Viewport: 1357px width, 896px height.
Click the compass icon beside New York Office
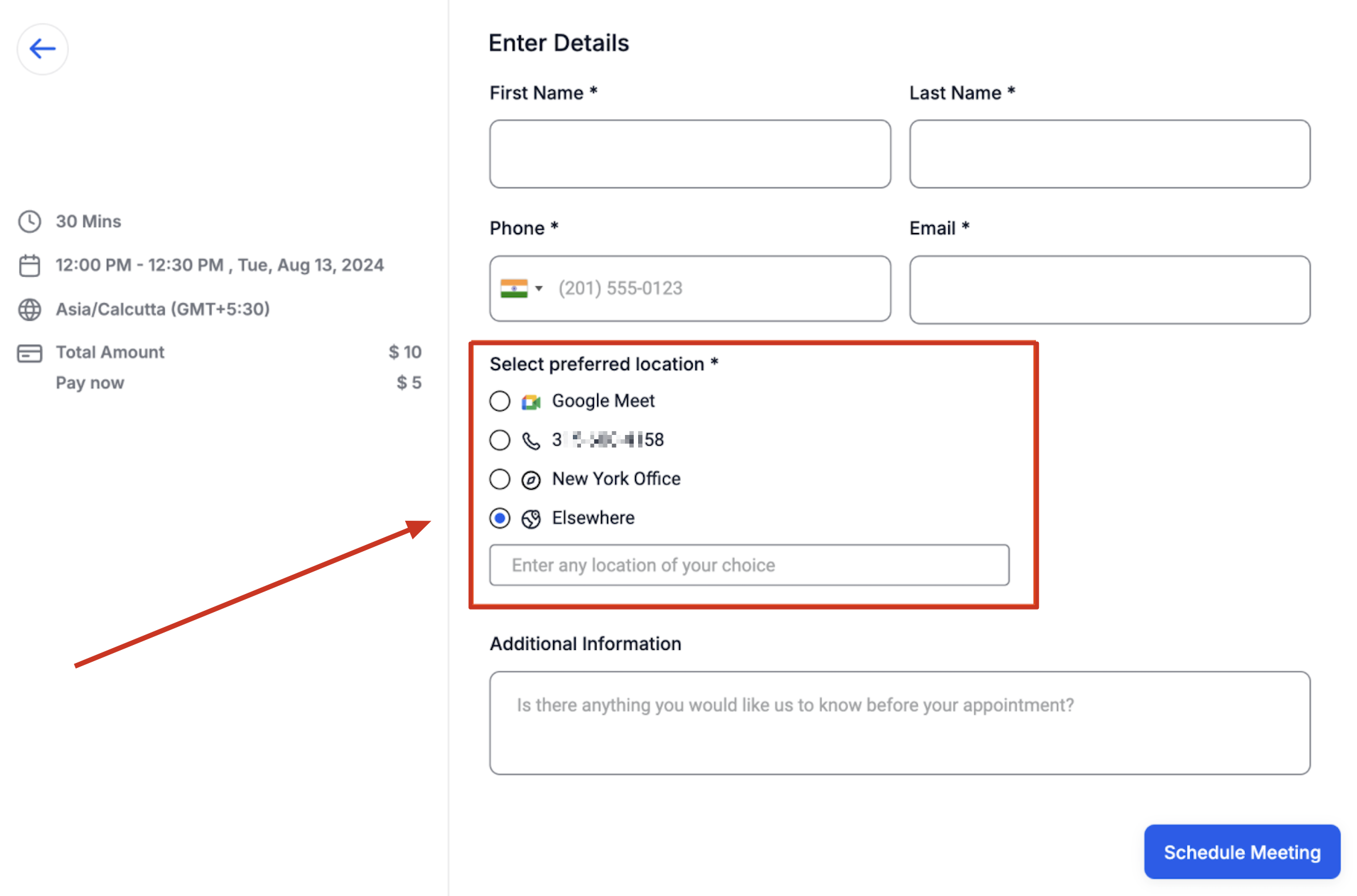coord(531,480)
